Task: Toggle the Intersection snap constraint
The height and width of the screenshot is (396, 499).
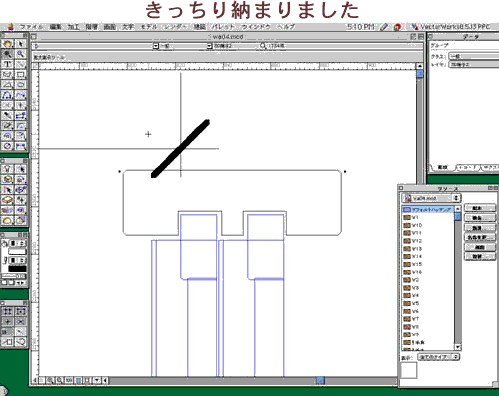Action: 21,322
